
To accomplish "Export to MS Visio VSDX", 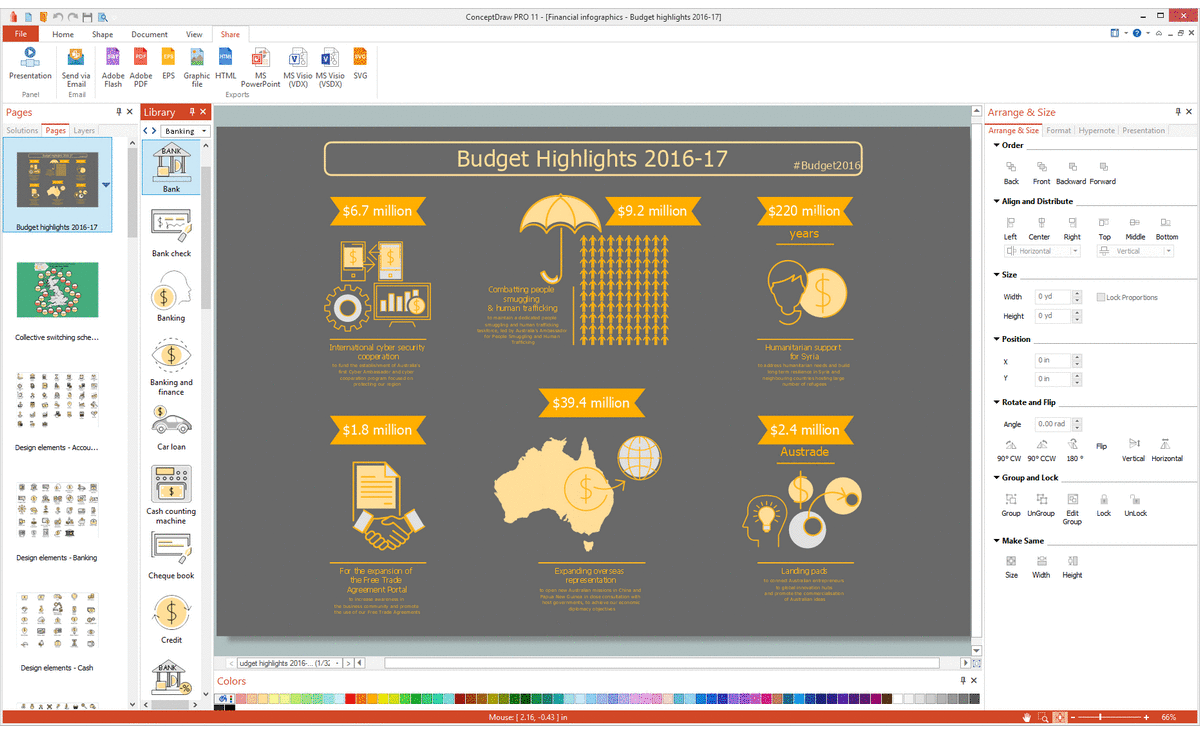I will pyautogui.click(x=330, y=67).
